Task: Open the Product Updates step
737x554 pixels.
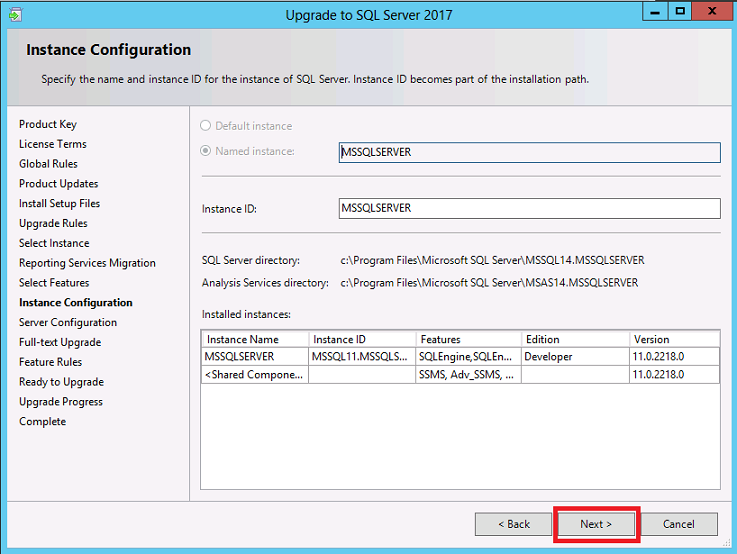Action: pyautogui.click(x=59, y=183)
